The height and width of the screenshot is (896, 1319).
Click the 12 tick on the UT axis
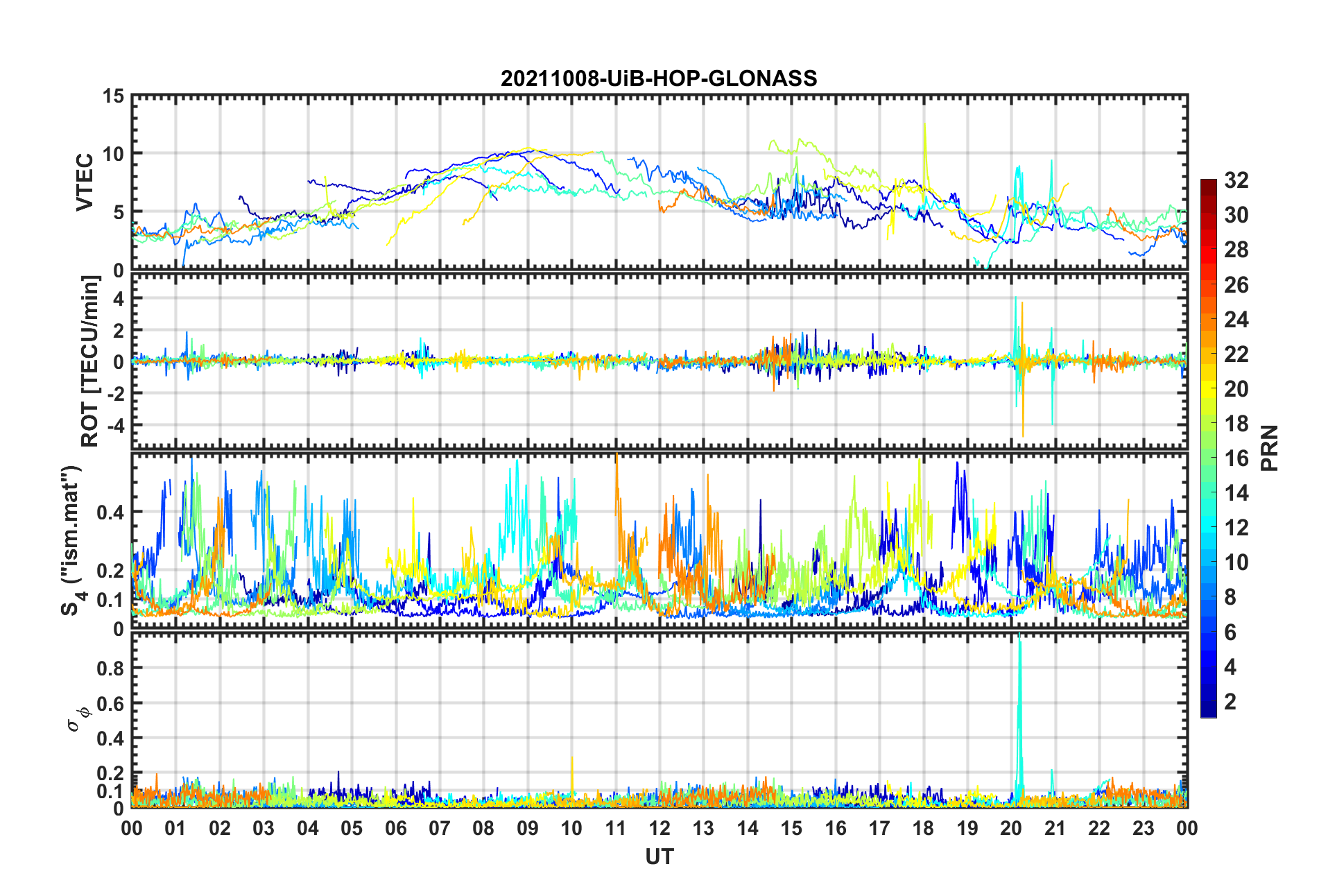coord(659,829)
